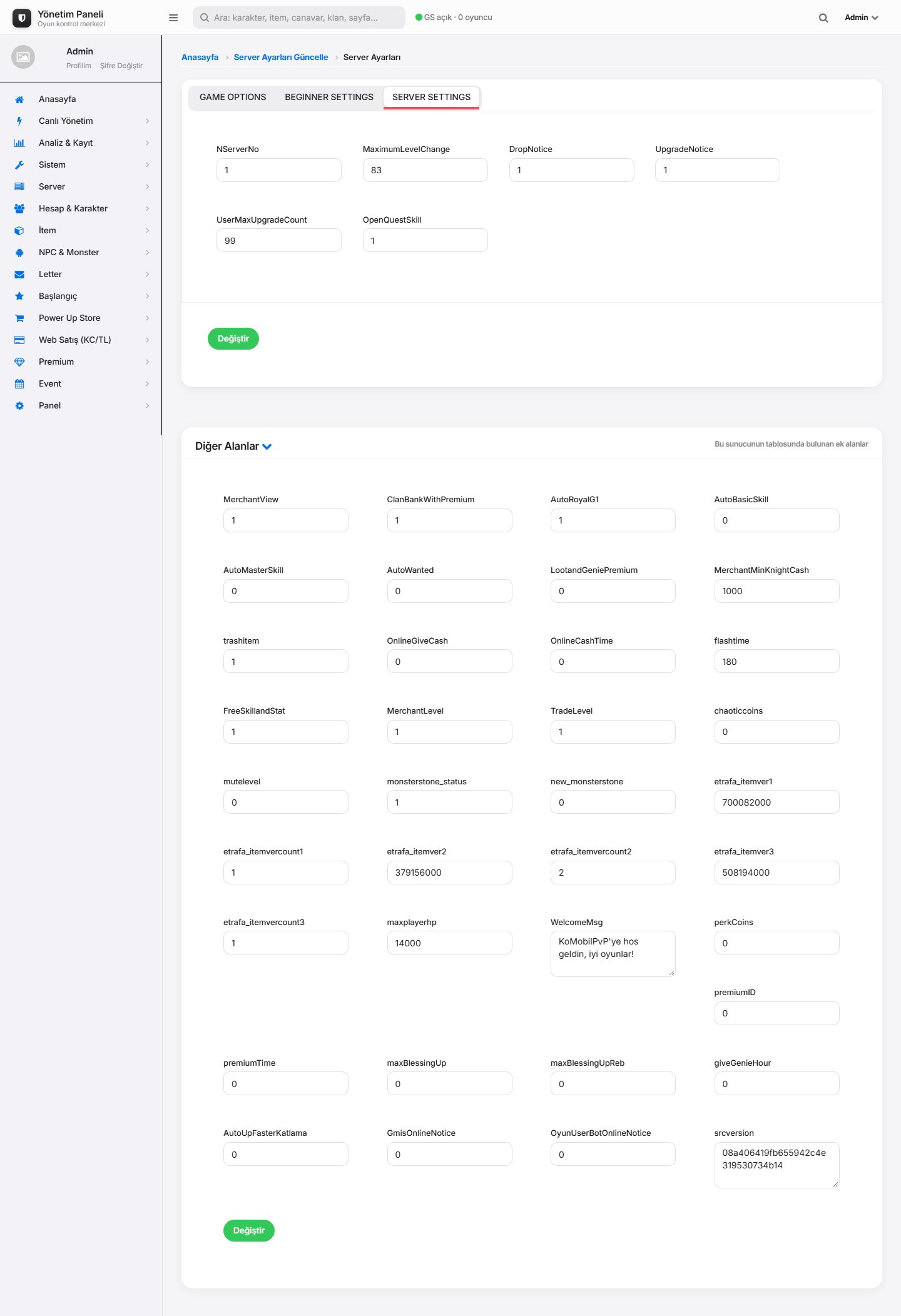Click the Letter envelope icon
Screen dimensions: 901x1316
19,275
